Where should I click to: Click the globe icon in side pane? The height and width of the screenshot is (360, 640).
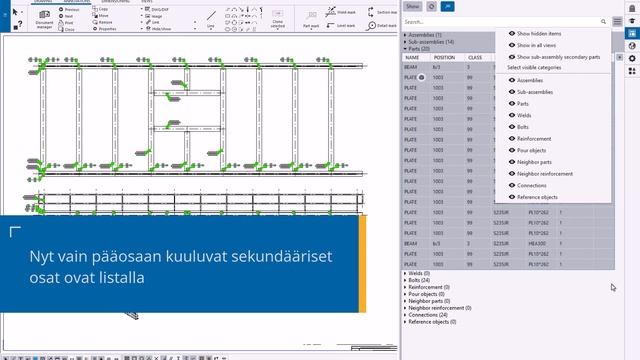(632, 46)
